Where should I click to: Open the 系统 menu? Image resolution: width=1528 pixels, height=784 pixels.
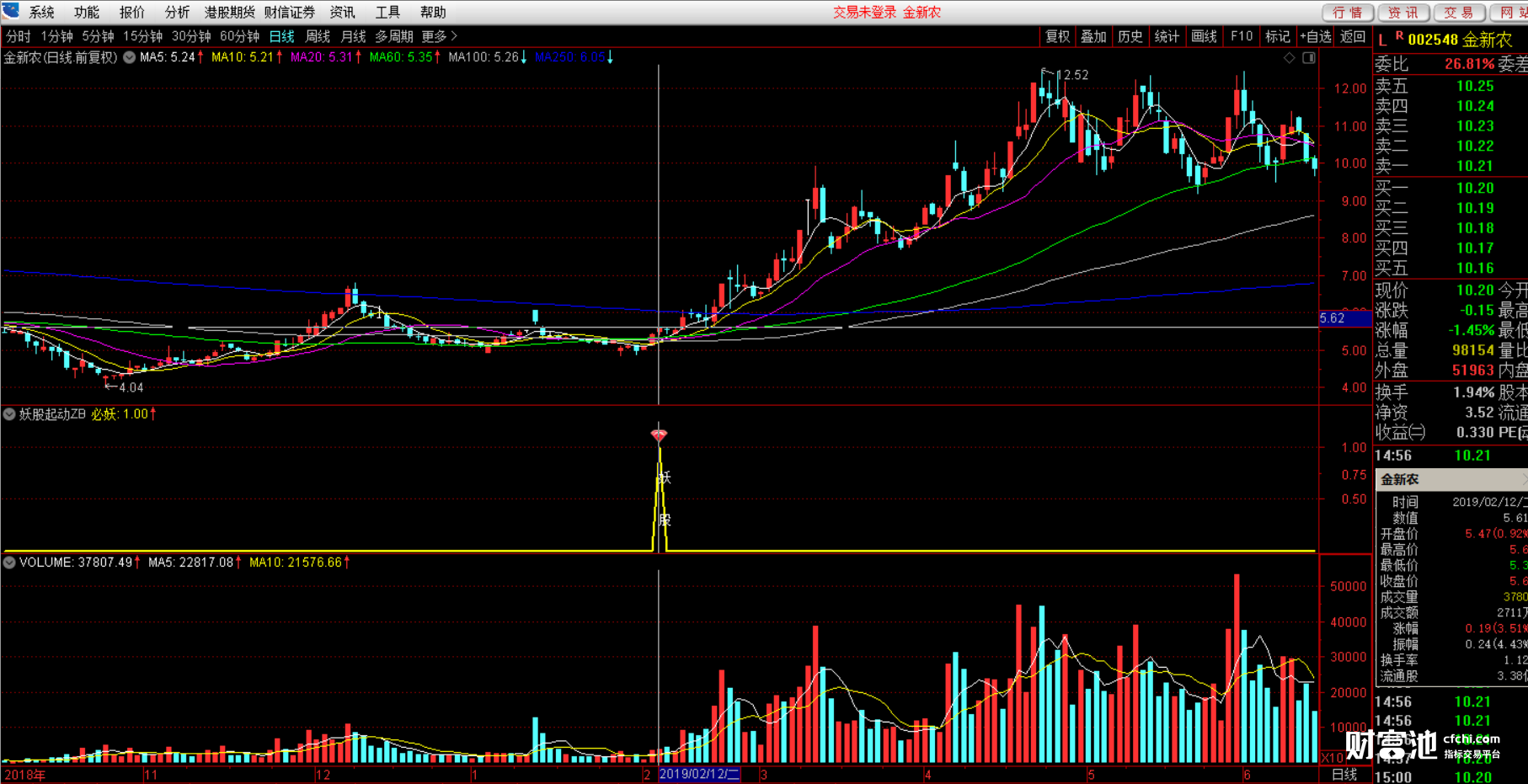click(41, 12)
